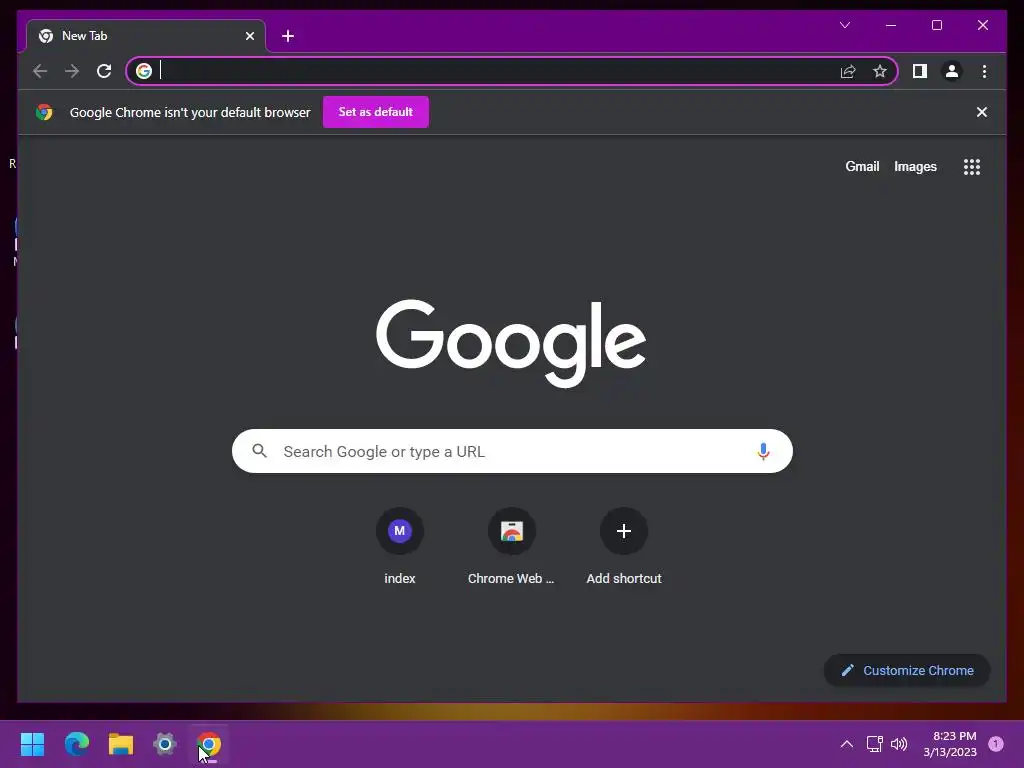This screenshot has width=1024, height=768.
Task: Open the side panel icon
Action: [x=920, y=71]
